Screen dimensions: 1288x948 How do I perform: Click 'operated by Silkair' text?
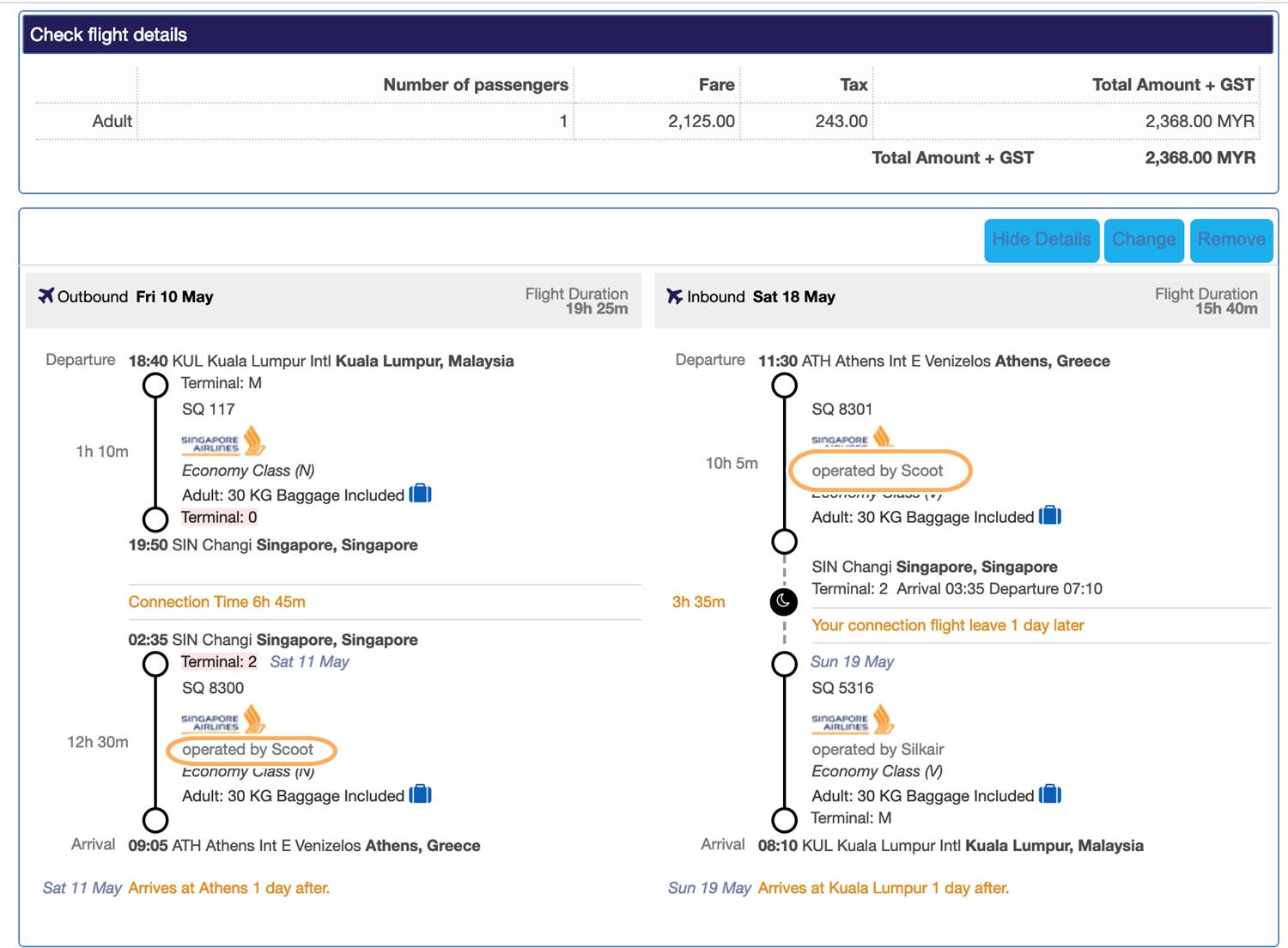(878, 750)
